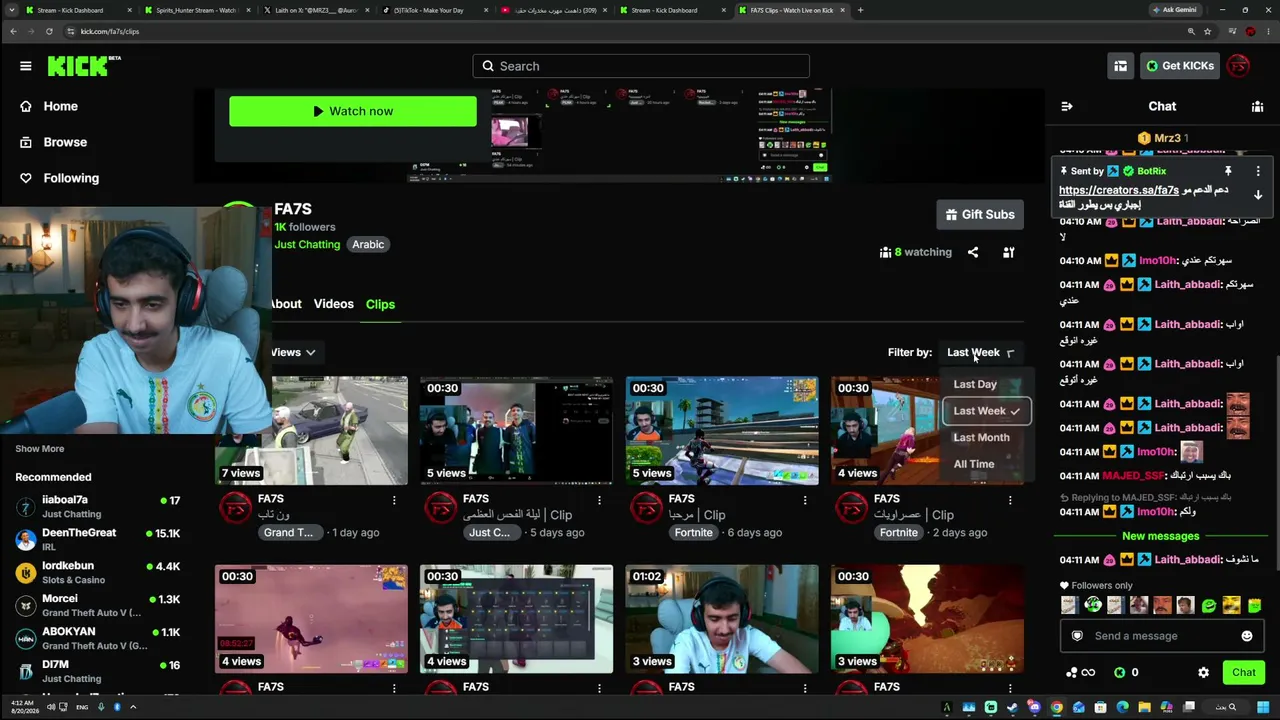Image resolution: width=1280 pixels, height=720 pixels.
Task: Open options for مرحبا clip
Action: (805, 499)
